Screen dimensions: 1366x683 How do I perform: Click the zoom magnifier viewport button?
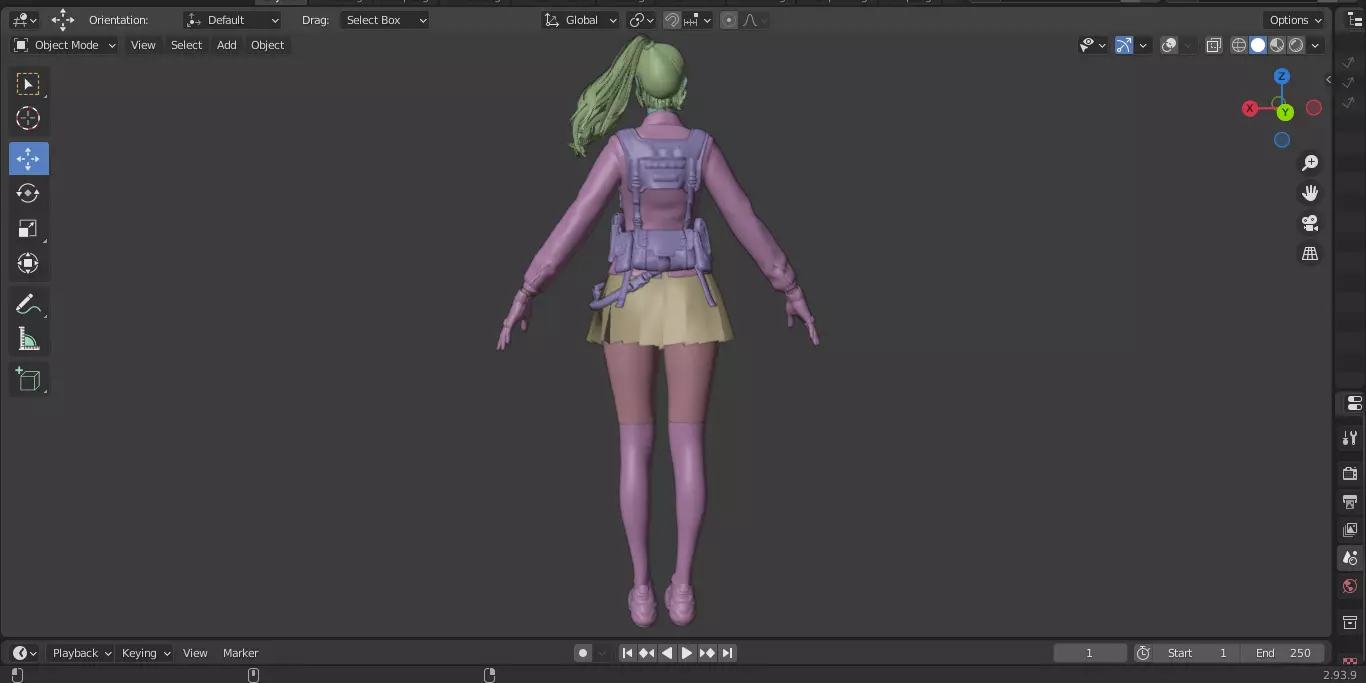1310,163
